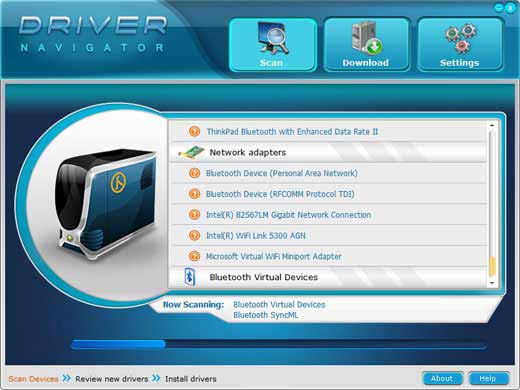Screen dimensions: 520x390
Task: Open the Settings tab with gears
Action: [460, 45]
